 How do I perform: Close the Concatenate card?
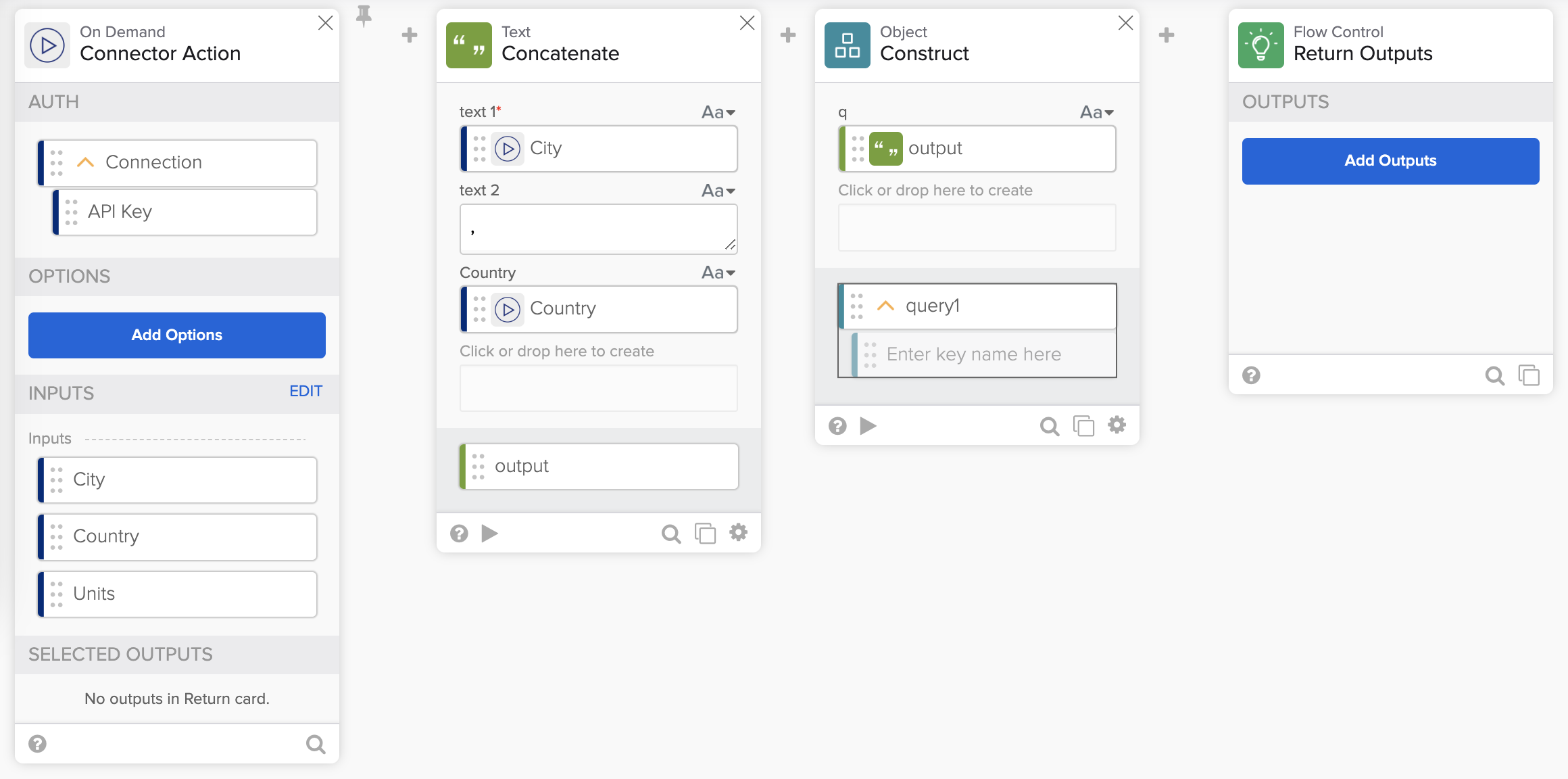coord(747,23)
